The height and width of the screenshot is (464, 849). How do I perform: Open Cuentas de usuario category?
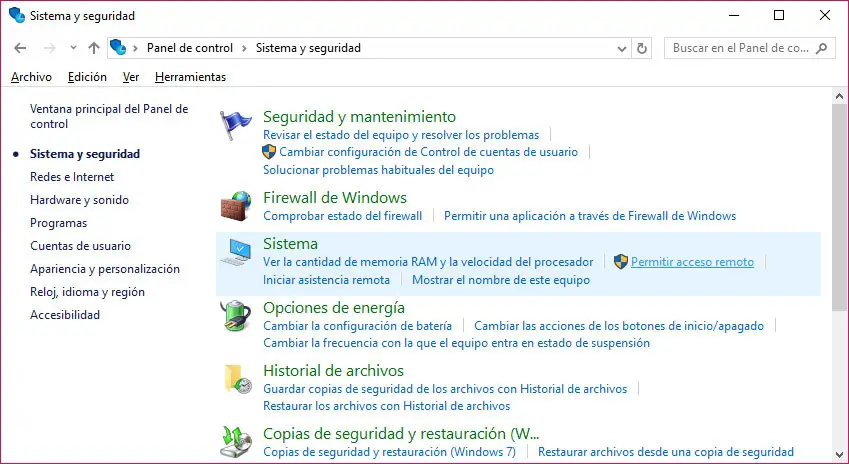(81, 246)
